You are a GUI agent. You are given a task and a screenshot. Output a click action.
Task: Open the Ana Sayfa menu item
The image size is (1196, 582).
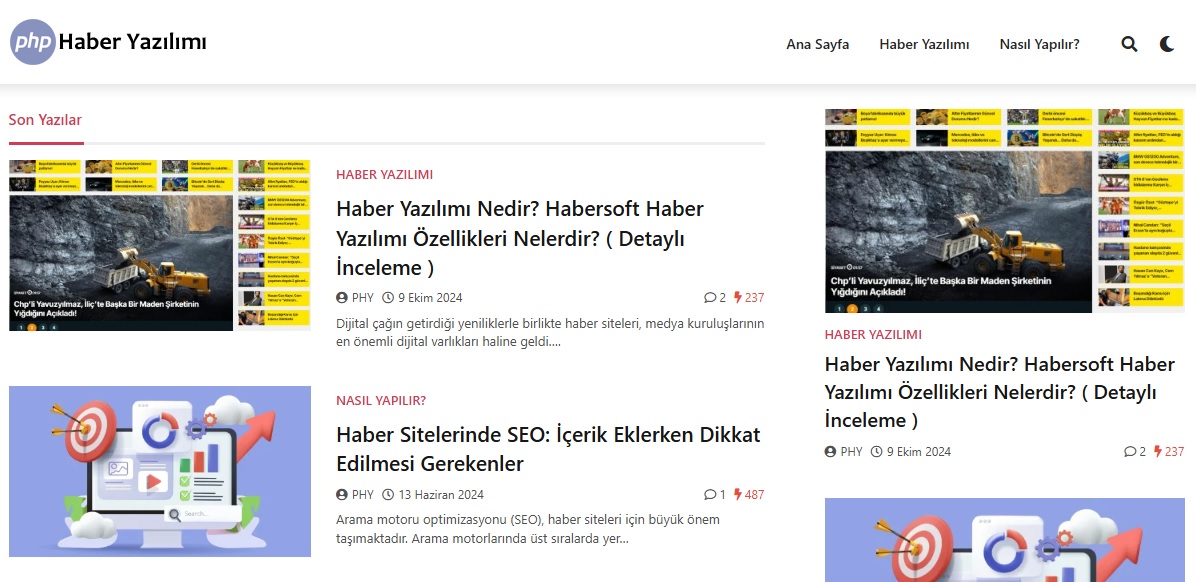(x=817, y=44)
